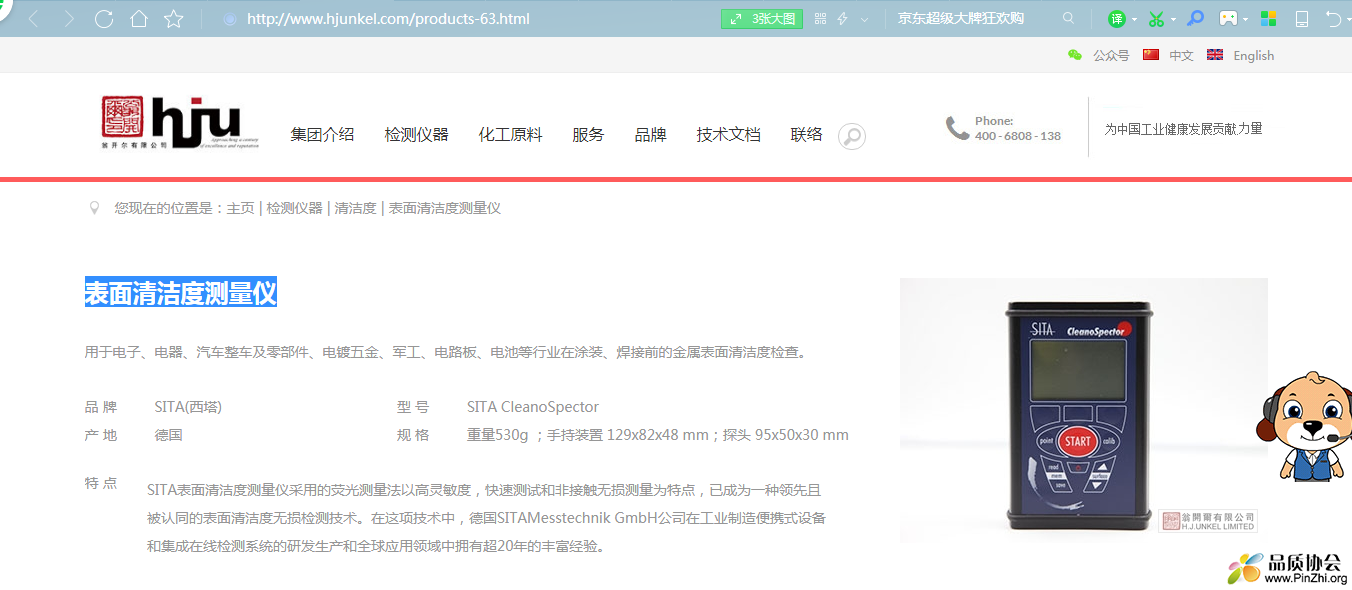
Task: Open the game controller extension icon
Action: 1228,19
